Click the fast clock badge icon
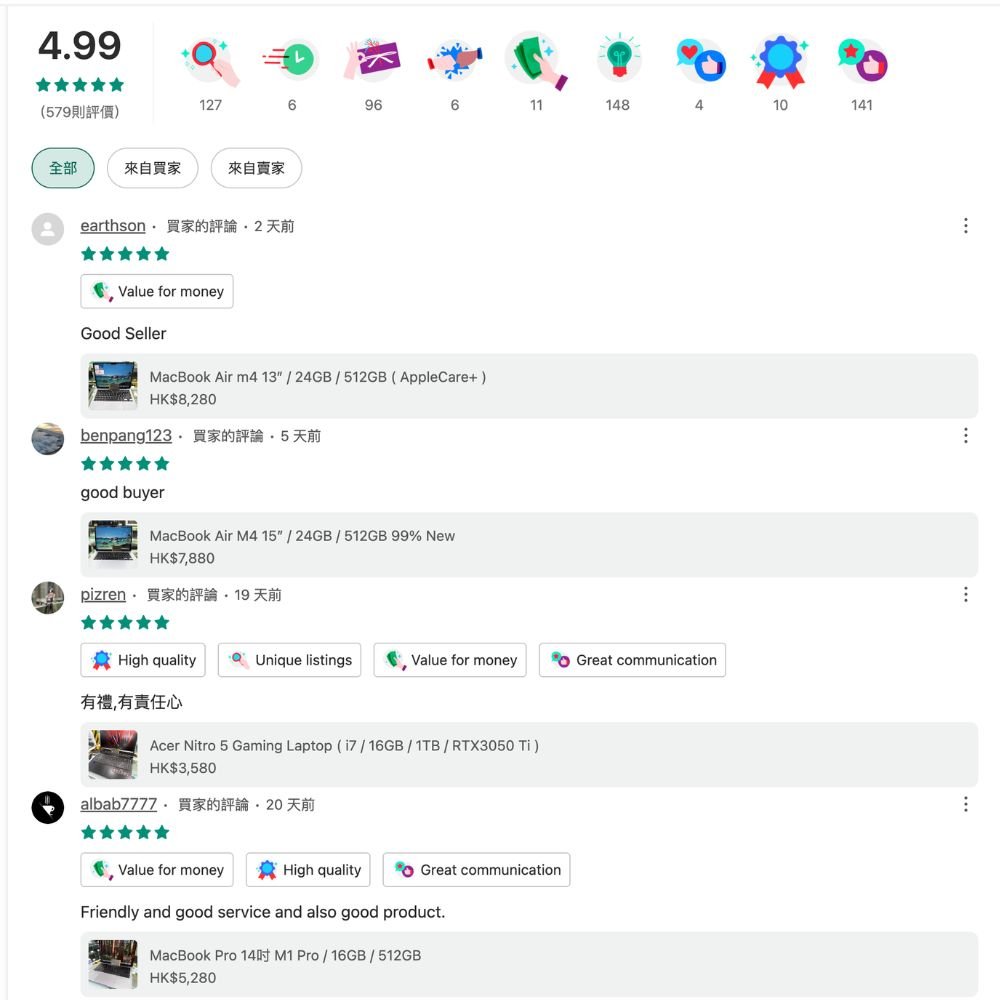This screenshot has height=1000, width=1000. 291,62
